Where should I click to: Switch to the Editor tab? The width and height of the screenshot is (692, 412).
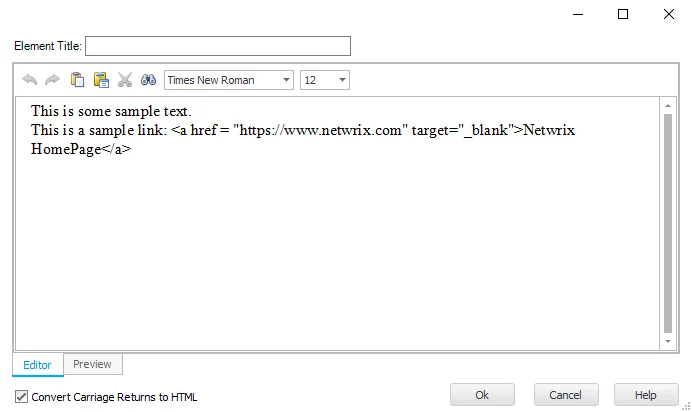(x=38, y=365)
